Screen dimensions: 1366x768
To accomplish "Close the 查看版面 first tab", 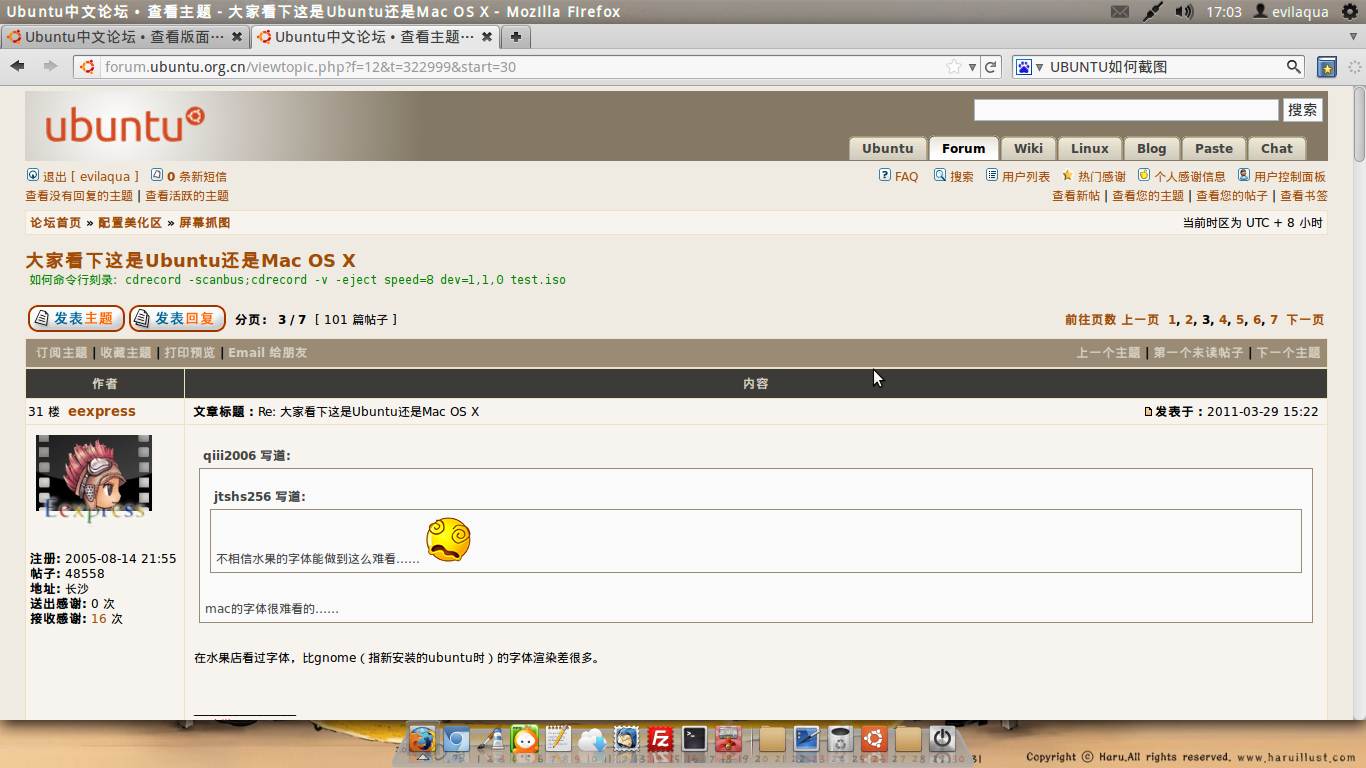I will pyautogui.click(x=237, y=37).
